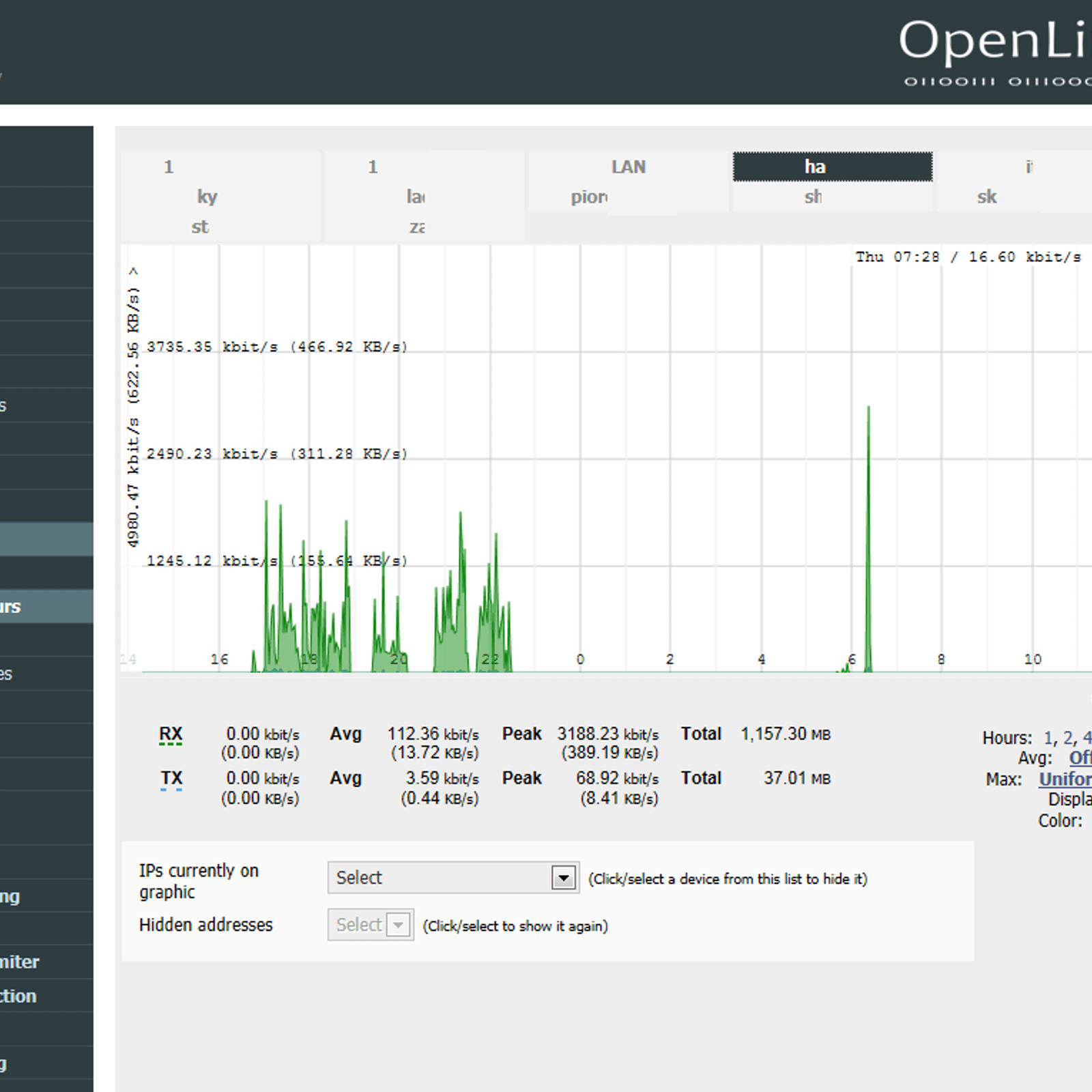Click the '1245.12 kbit/s' gridline label

click(277, 561)
